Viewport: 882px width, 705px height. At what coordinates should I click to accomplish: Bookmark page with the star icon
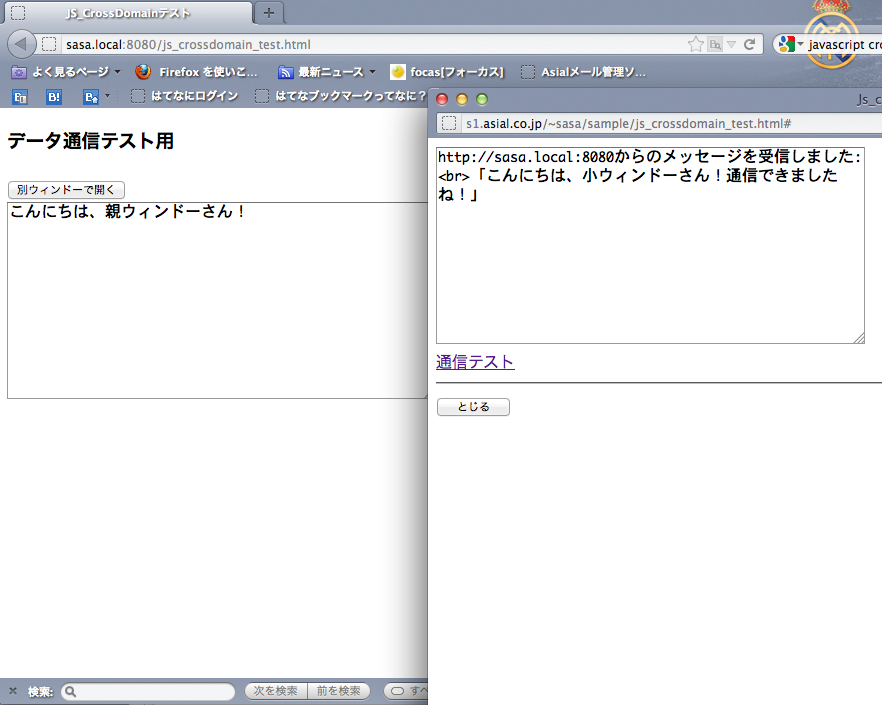(x=696, y=45)
